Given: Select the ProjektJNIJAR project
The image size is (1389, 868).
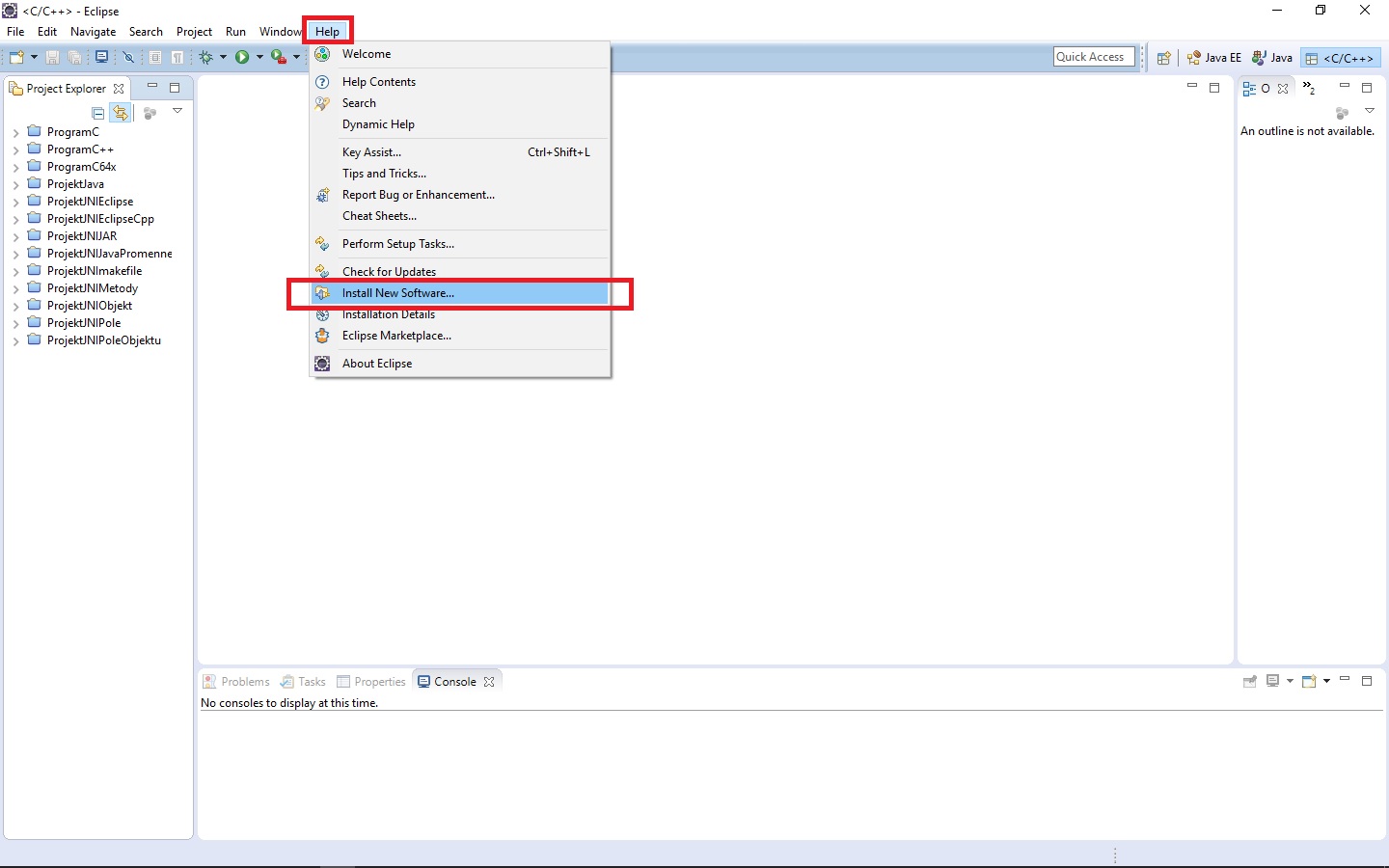Looking at the screenshot, I should (82, 236).
